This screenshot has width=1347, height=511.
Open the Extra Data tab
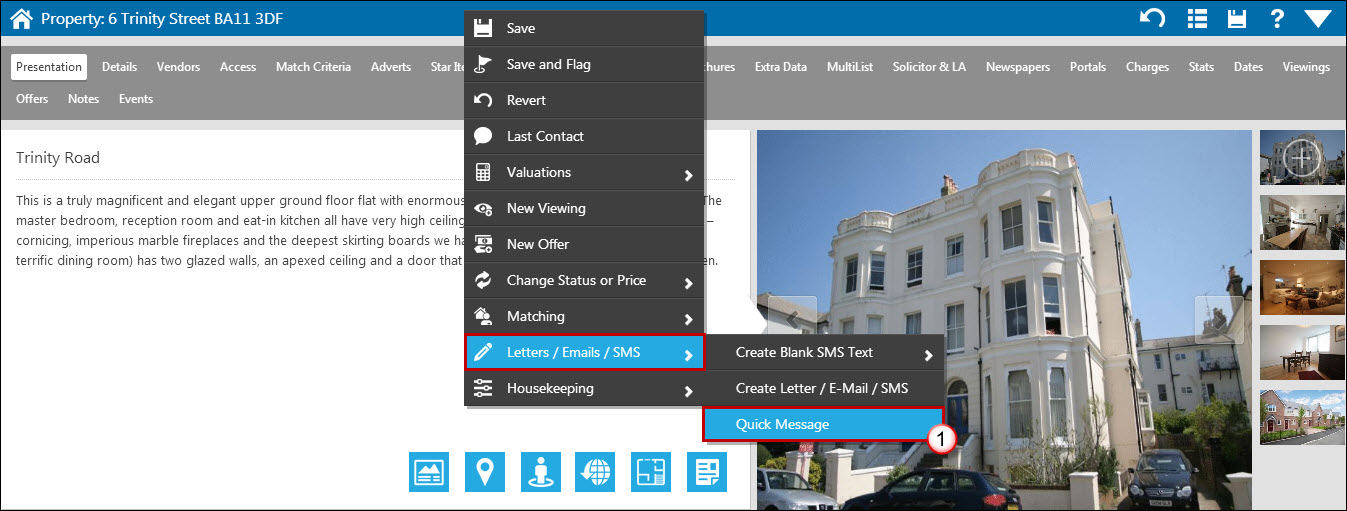780,67
